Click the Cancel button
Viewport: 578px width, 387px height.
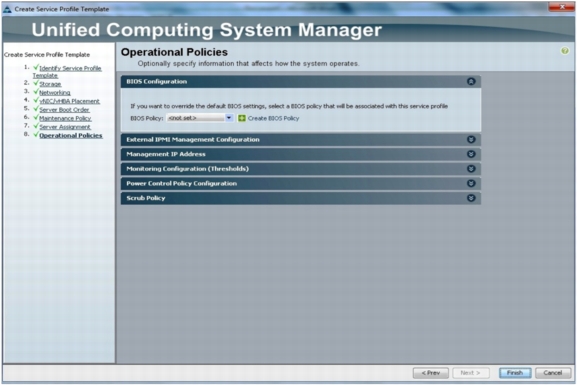(x=553, y=373)
